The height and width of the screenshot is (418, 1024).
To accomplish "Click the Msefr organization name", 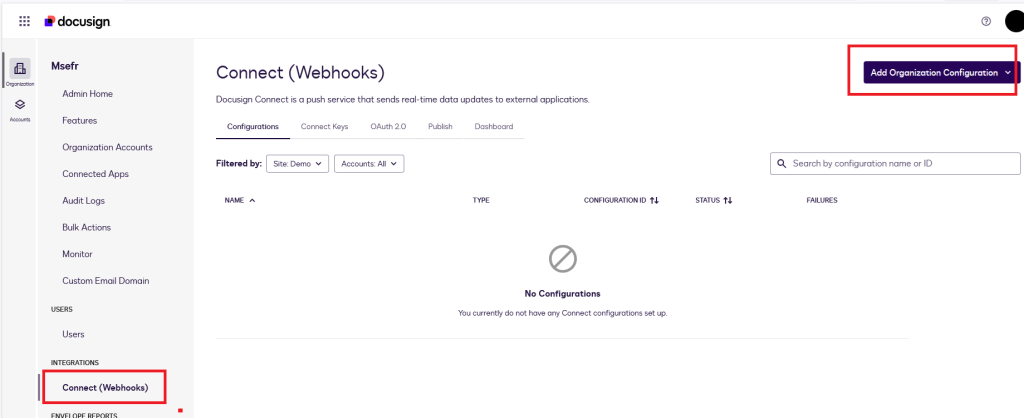I will [x=65, y=65].
